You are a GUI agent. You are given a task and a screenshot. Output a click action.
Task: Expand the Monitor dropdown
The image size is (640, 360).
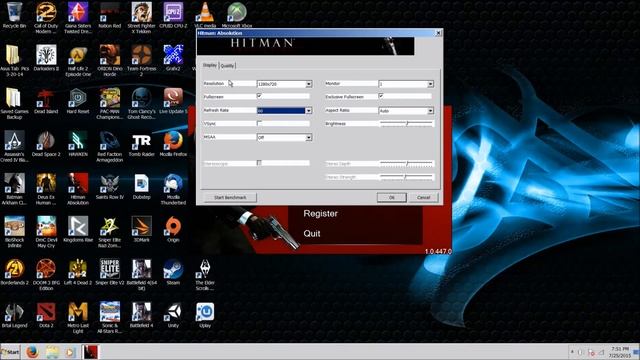[430, 84]
